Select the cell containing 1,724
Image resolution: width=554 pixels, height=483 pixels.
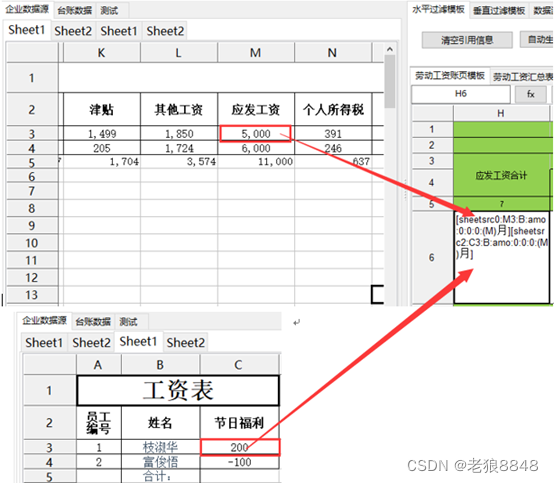[x=179, y=148]
